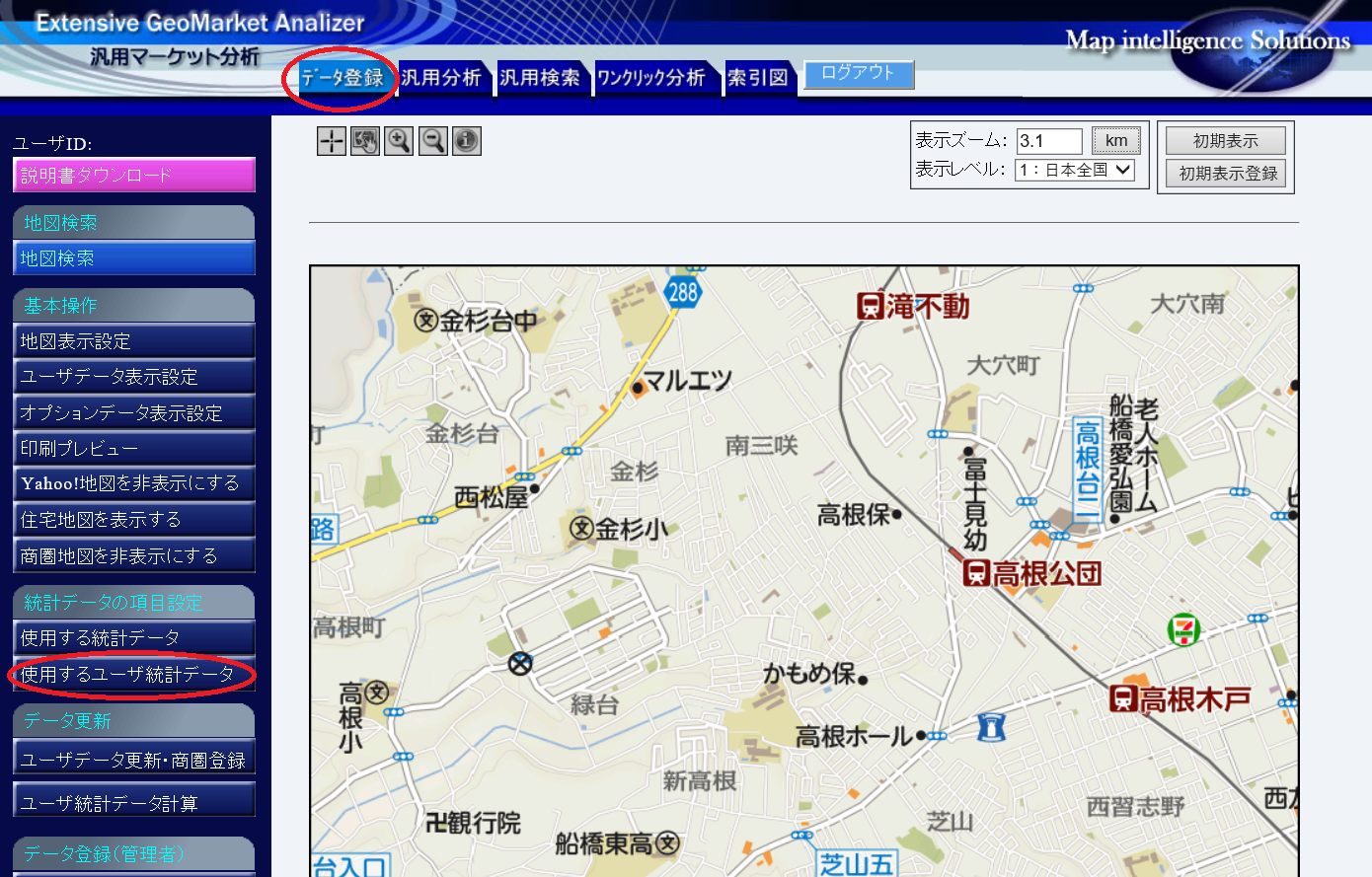Open 地図検索 menu item
This screenshot has height=877, width=1372.
coord(134,258)
